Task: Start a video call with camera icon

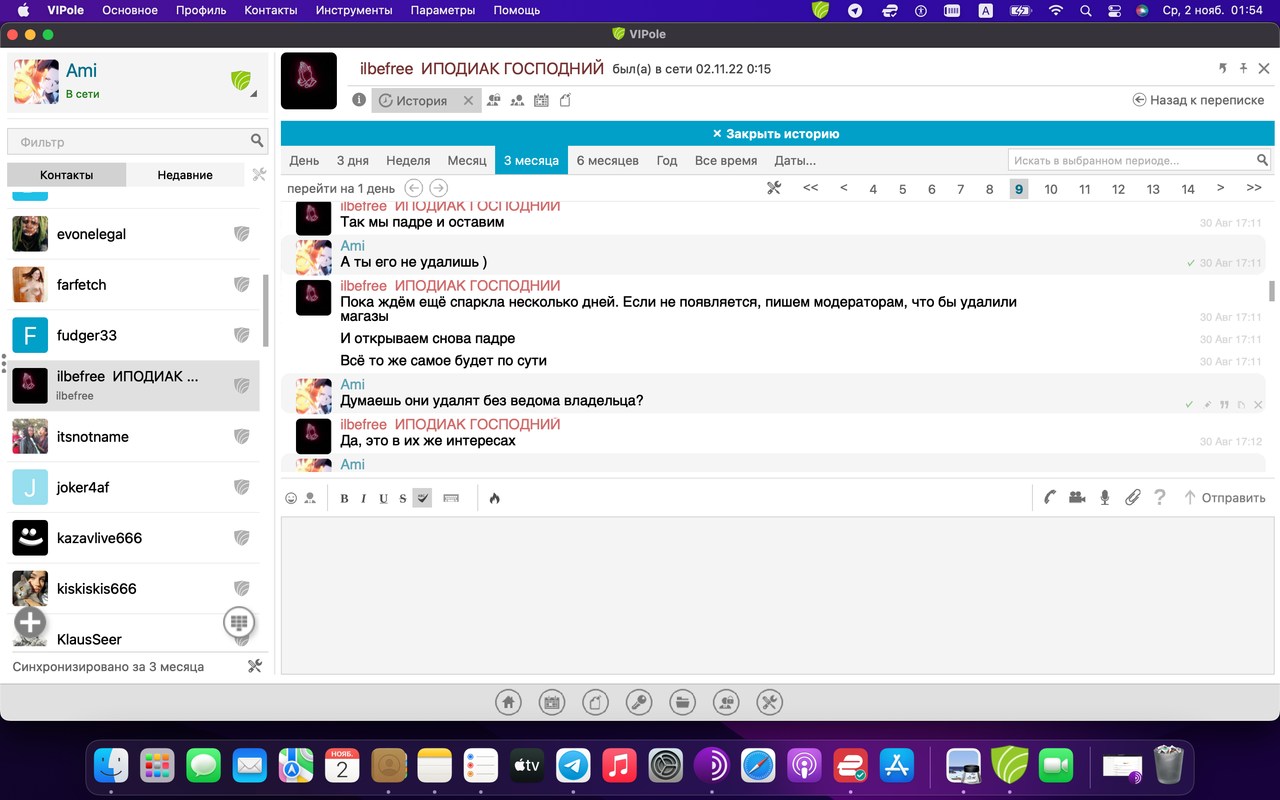Action: click(1077, 497)
